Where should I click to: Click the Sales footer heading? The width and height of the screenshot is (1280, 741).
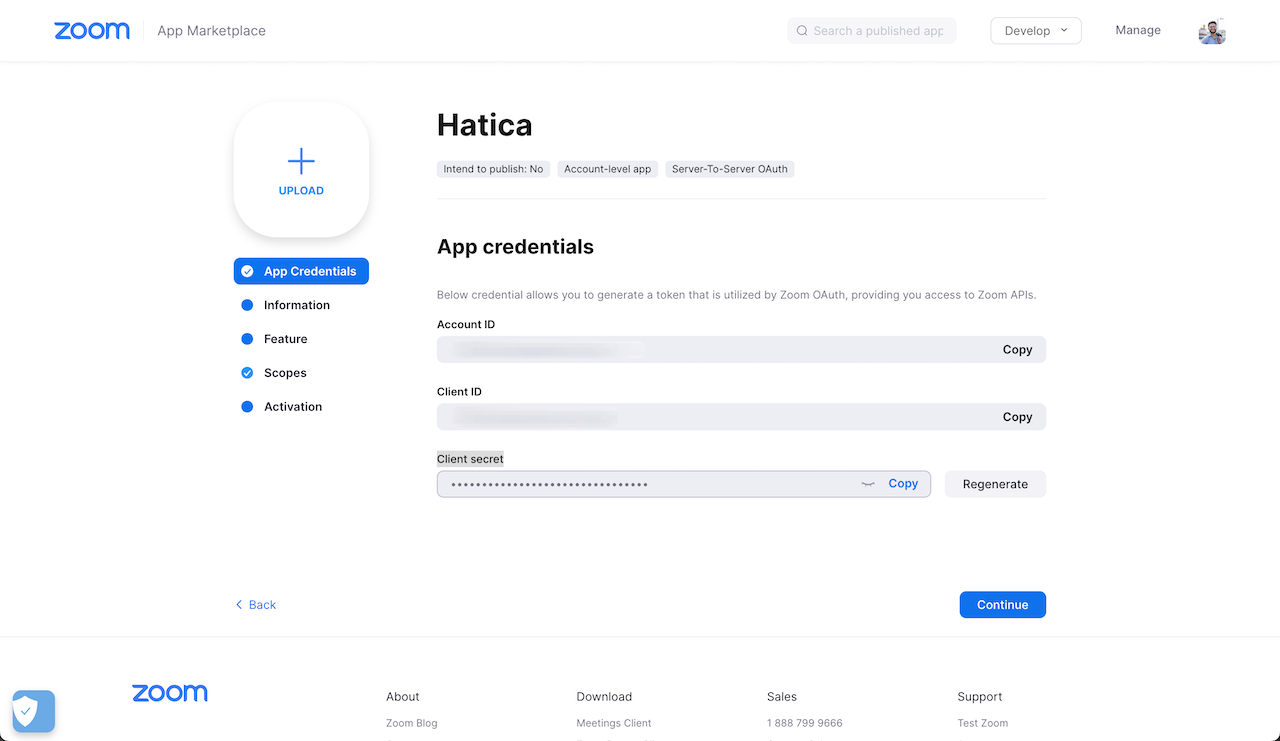(x=782, y=697)
